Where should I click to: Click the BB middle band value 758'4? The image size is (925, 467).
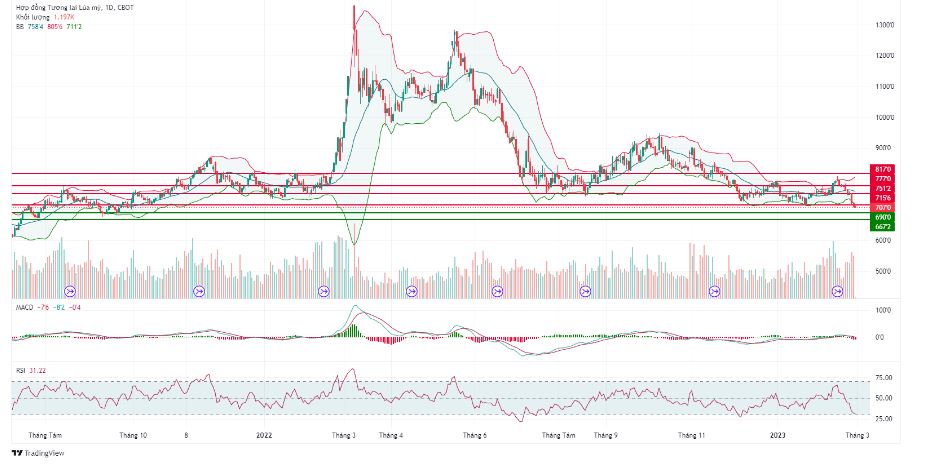[35, 27]
